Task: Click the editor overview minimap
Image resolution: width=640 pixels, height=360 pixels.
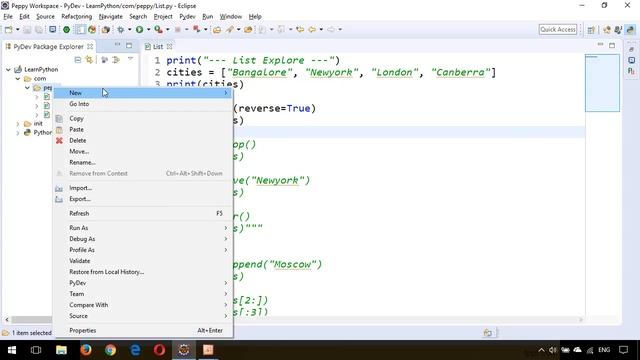Action: tap(602, 83)
